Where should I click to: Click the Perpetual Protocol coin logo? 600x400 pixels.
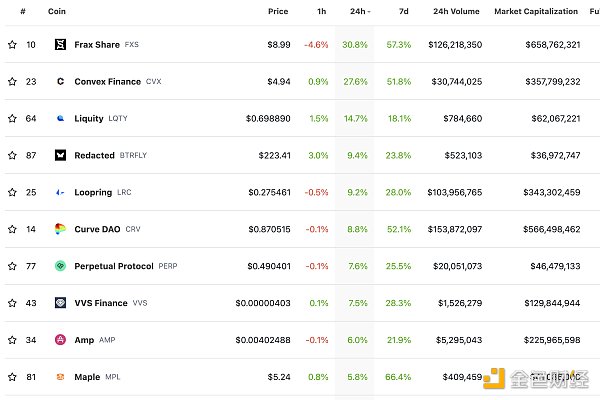pyautogui.click(x=60, y=266)
